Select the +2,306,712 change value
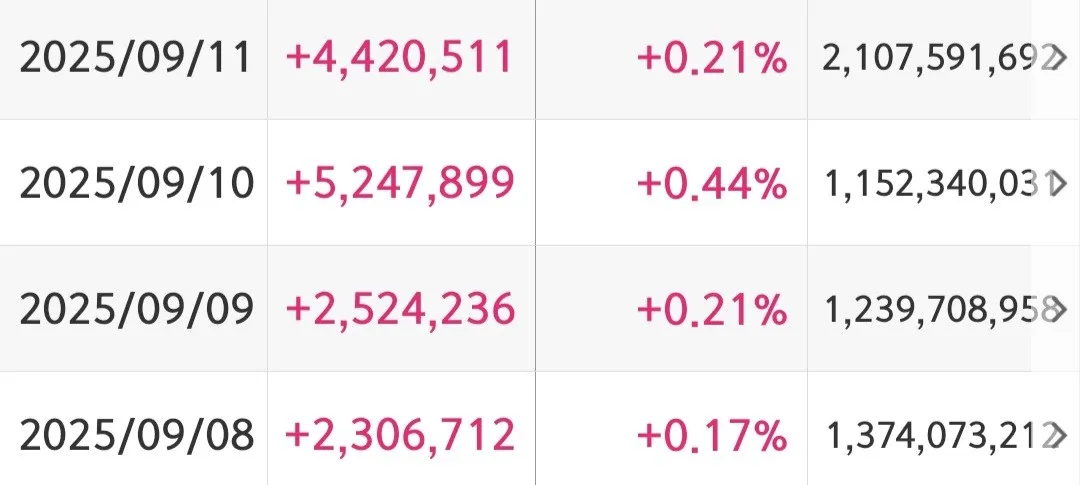Image resolution: width=1080 pixels, height=485 pixels. (x=400, y=435)
